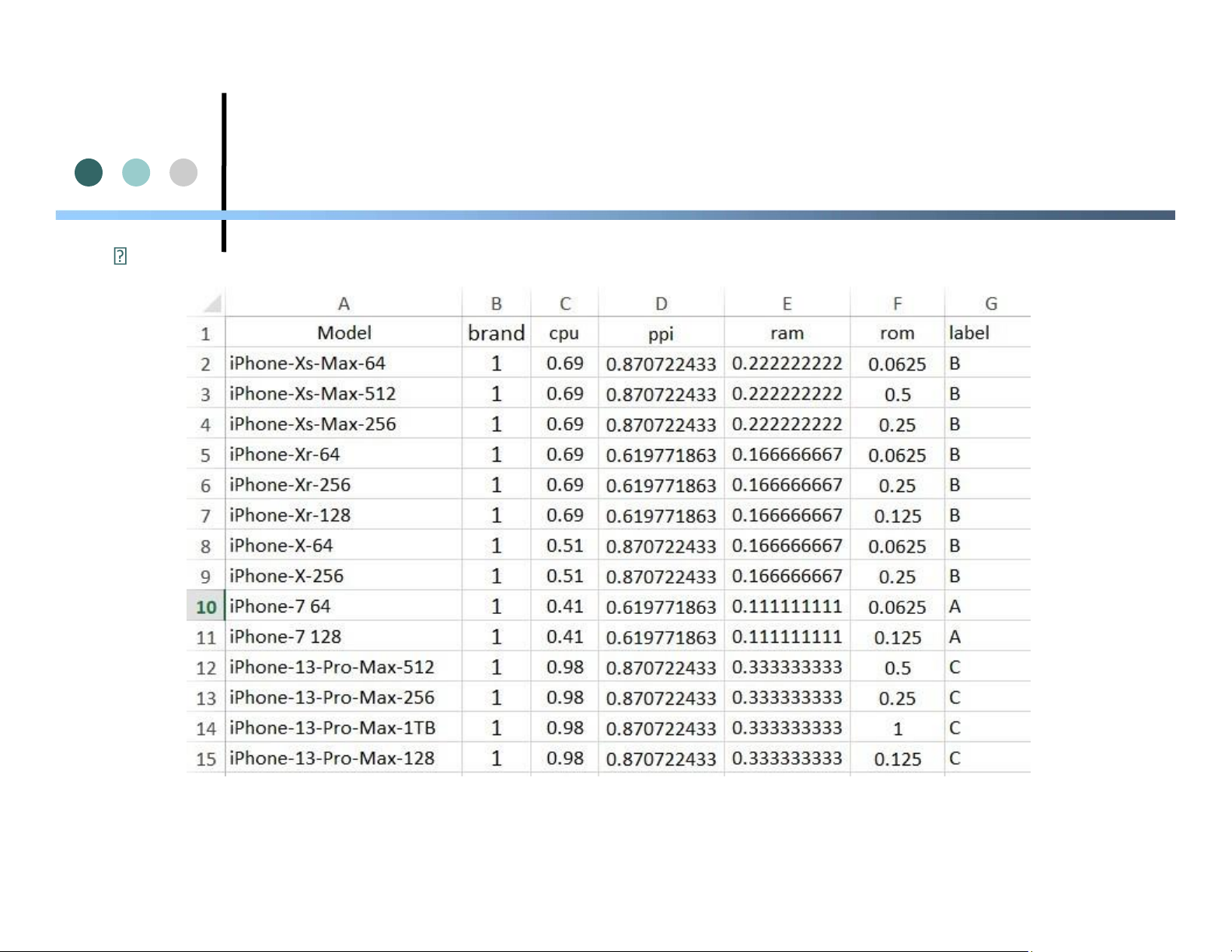Click ram 0.111111111 in iPhone-7 64 row
Viewport: 1232px width, 952px height.
pos(787,606)
